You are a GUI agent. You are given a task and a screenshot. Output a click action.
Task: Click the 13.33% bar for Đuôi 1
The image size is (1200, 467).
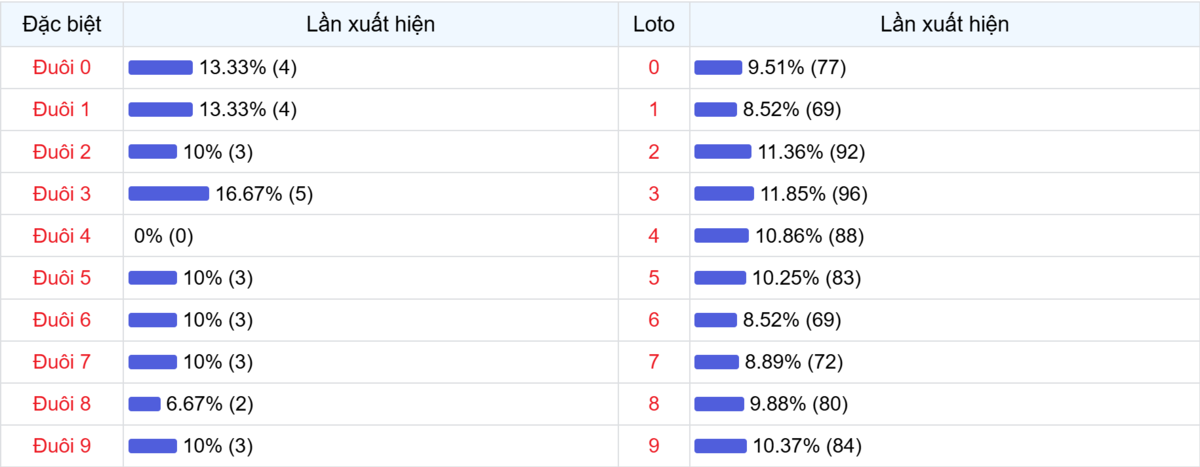160,110
